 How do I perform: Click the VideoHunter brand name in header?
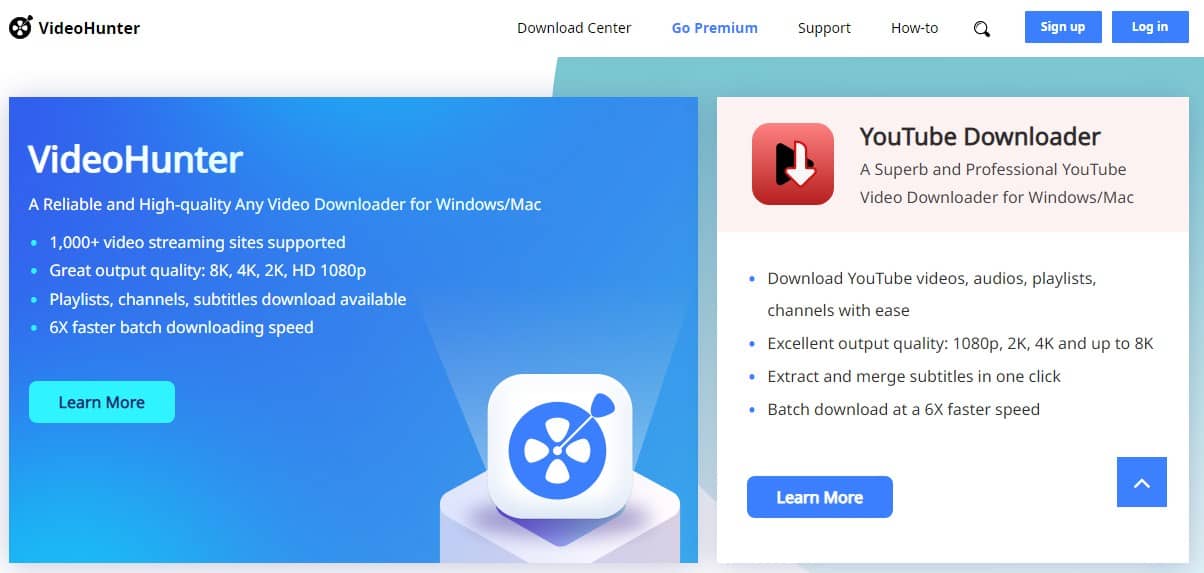pos(89,28)
